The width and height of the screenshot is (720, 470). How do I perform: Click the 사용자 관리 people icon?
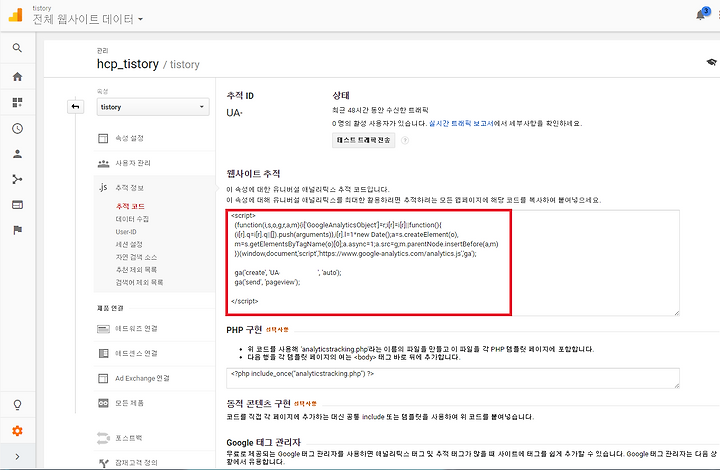(x=103, y=163)
